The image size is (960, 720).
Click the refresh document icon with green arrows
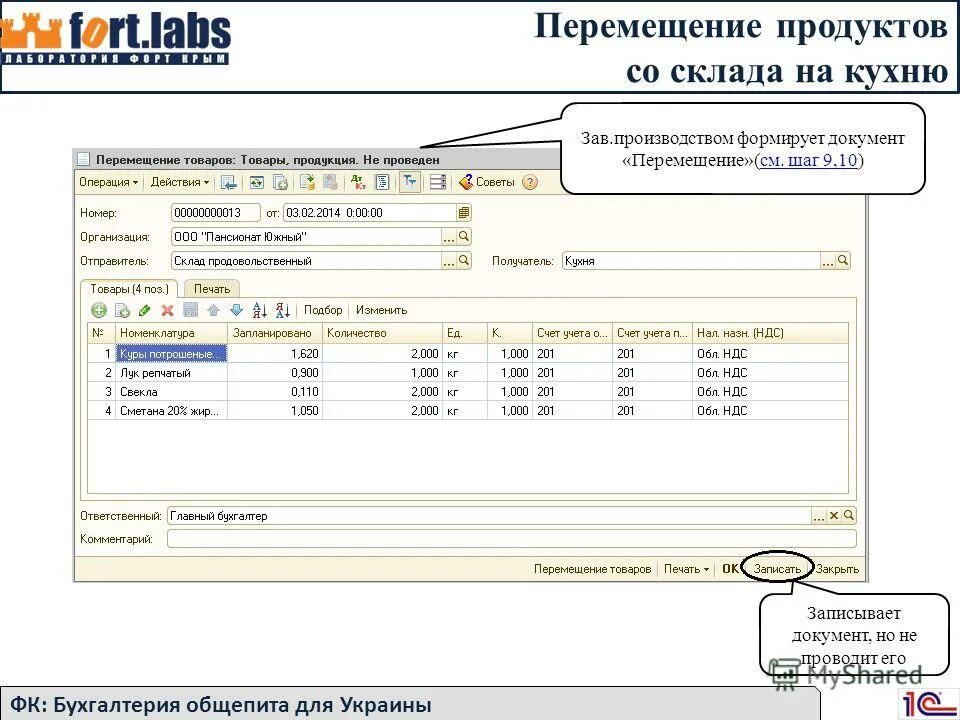point(257,182)
